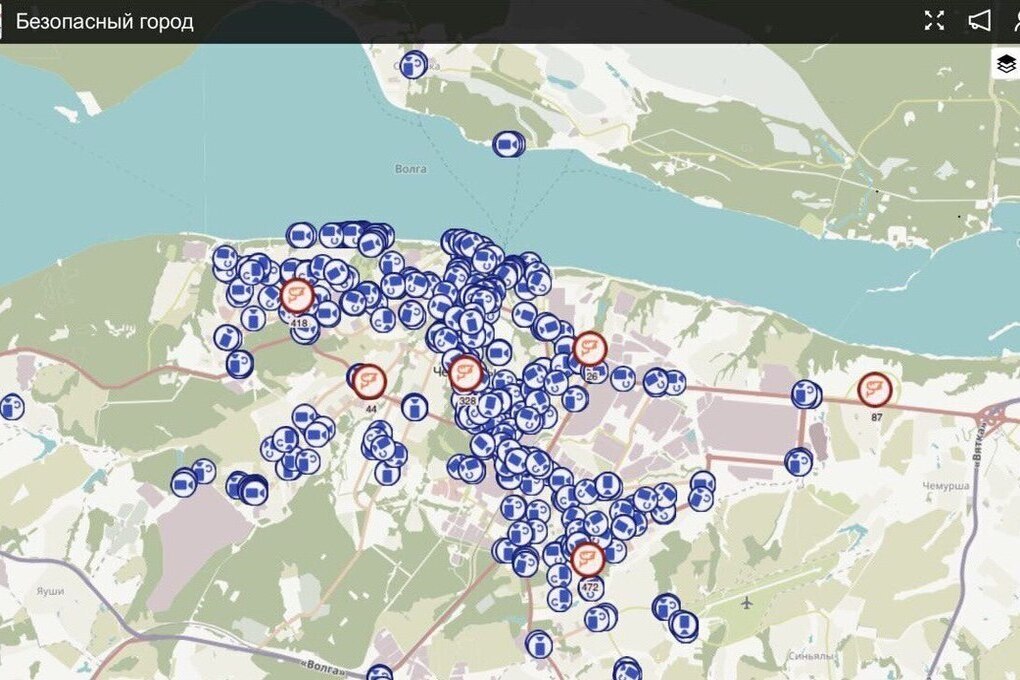The image size is (1020, 680).
Task: Enter fullscreen mode from the top bar
Action: coord(934,21)
